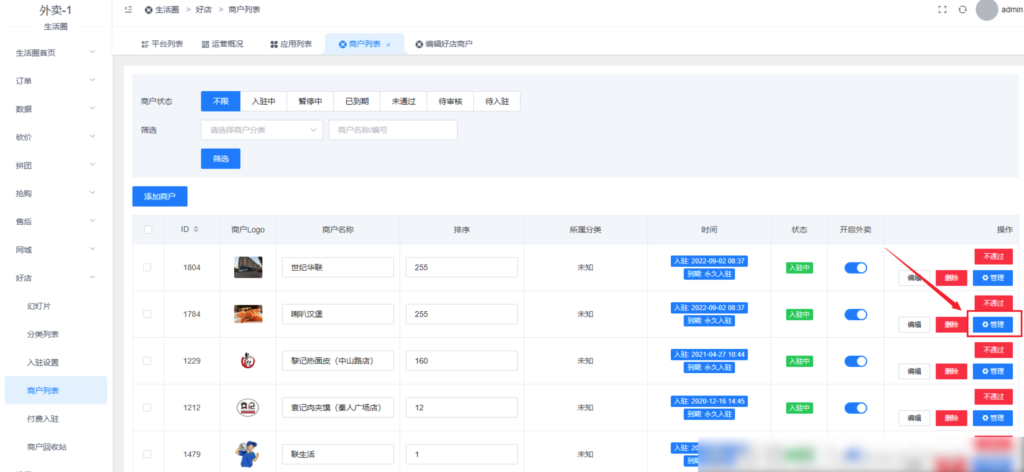This screenshot has height=472, width=1024.
Task: Click the refresh icon next to admin
Action: click(x=963, y=10)
